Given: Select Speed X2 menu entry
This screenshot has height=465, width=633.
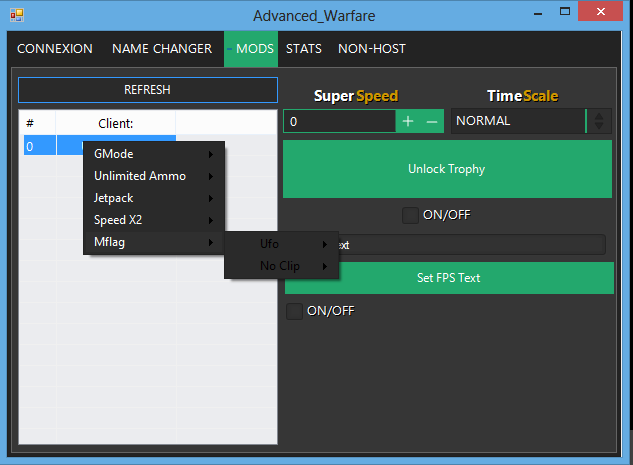Looking at the screenshot, I should pyautogui.click(x=154, y=220).
